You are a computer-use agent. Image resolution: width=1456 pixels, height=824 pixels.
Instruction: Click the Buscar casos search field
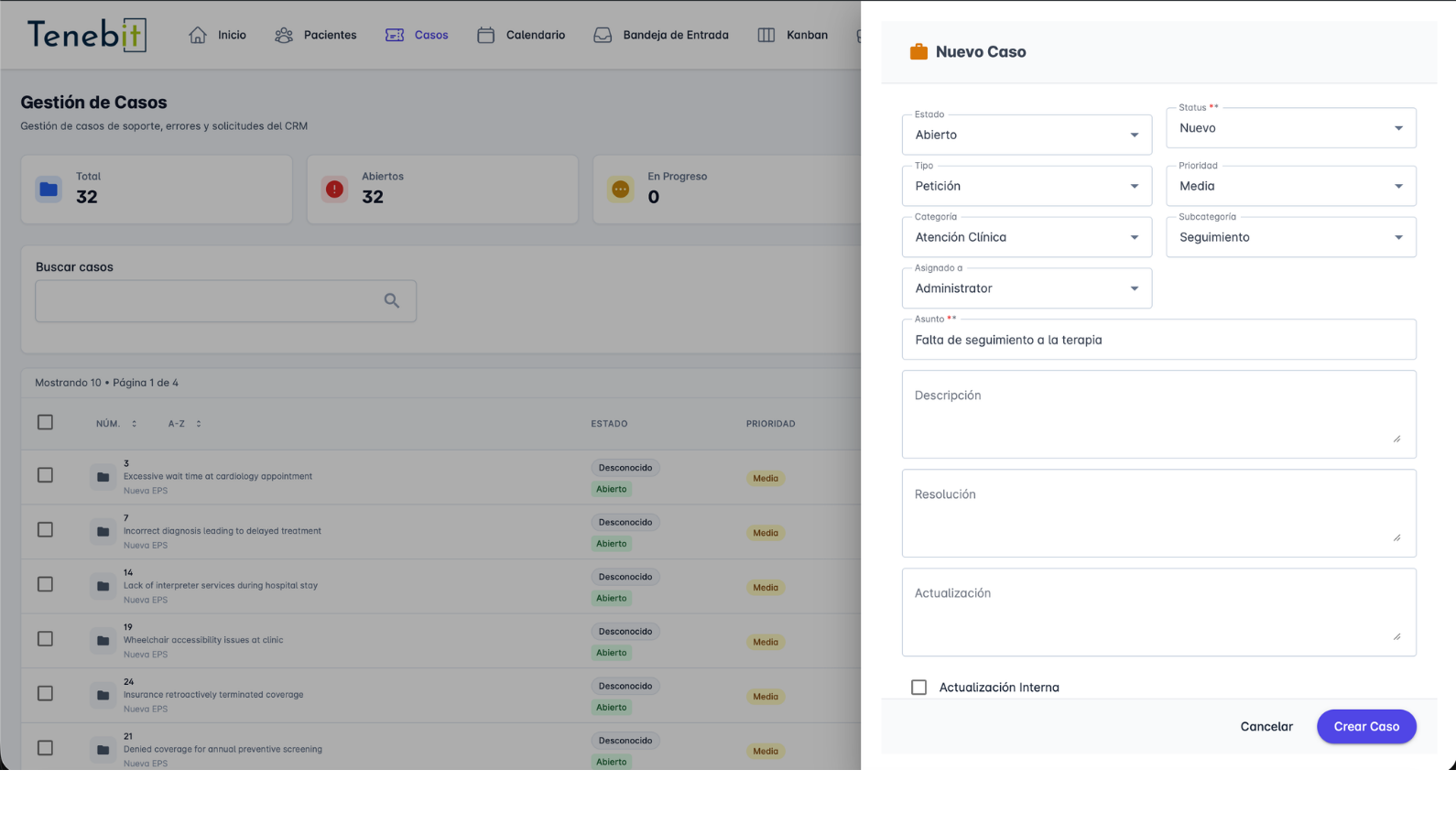click(225, 300)
